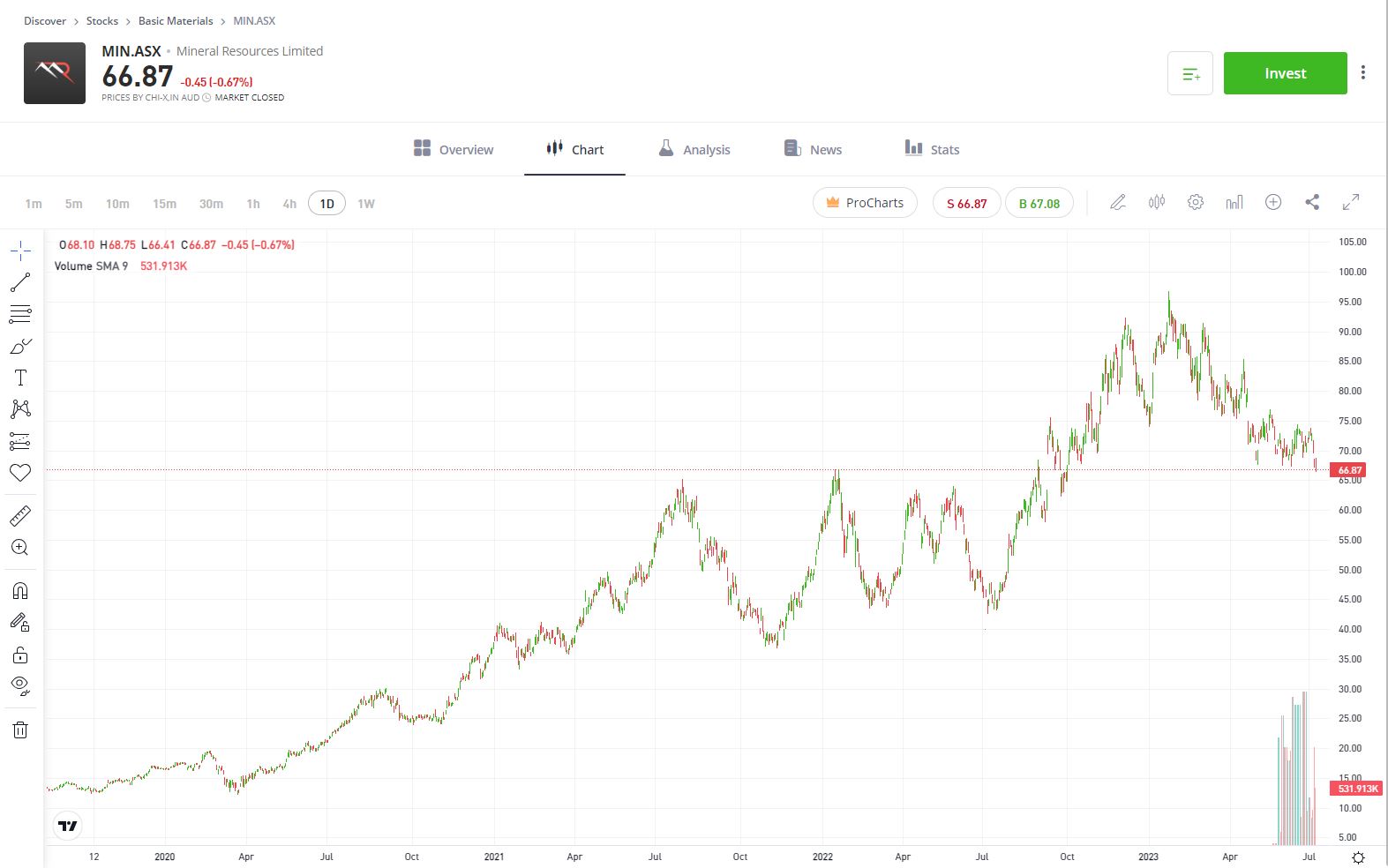The height and width of the screenshot is (868, 1388).
Task: Hide all drawings with eye icon
Action: point(20,685)
